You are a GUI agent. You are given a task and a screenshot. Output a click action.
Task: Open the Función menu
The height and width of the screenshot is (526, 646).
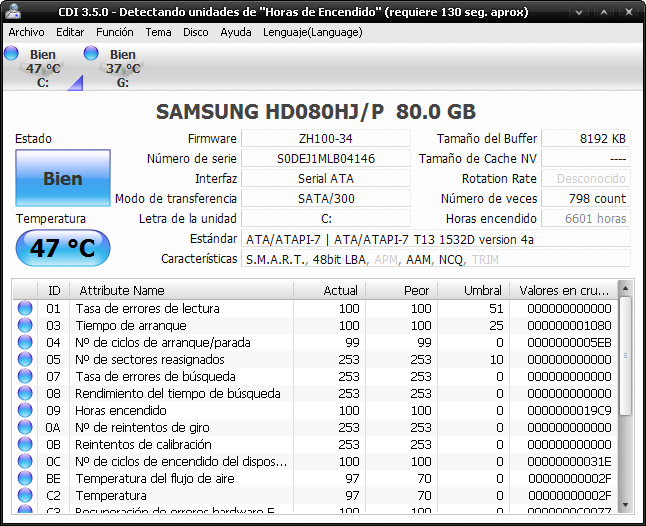coord(115,32)
